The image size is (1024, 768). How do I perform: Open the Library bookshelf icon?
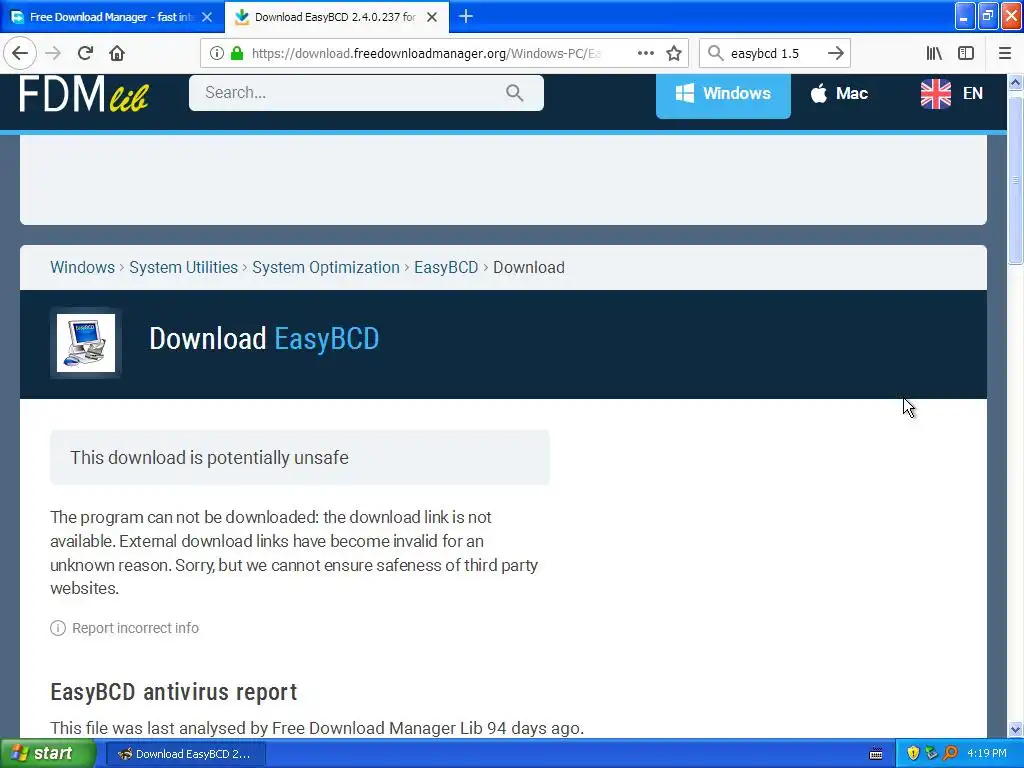click(934, 53)
